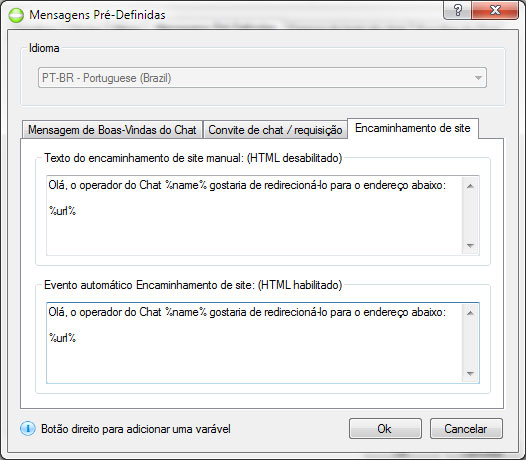
Task: Click the question mark help button
Action: (457, 10)
